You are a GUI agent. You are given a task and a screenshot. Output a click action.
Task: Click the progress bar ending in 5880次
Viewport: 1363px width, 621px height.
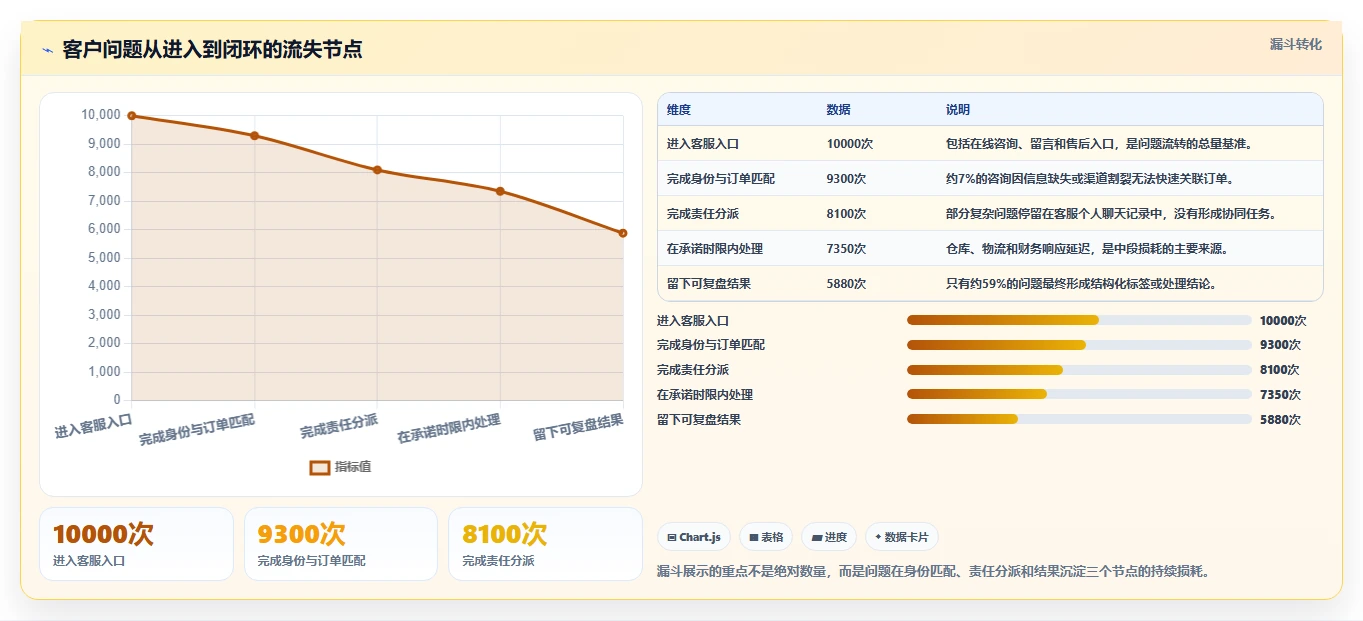[1079, 420]
